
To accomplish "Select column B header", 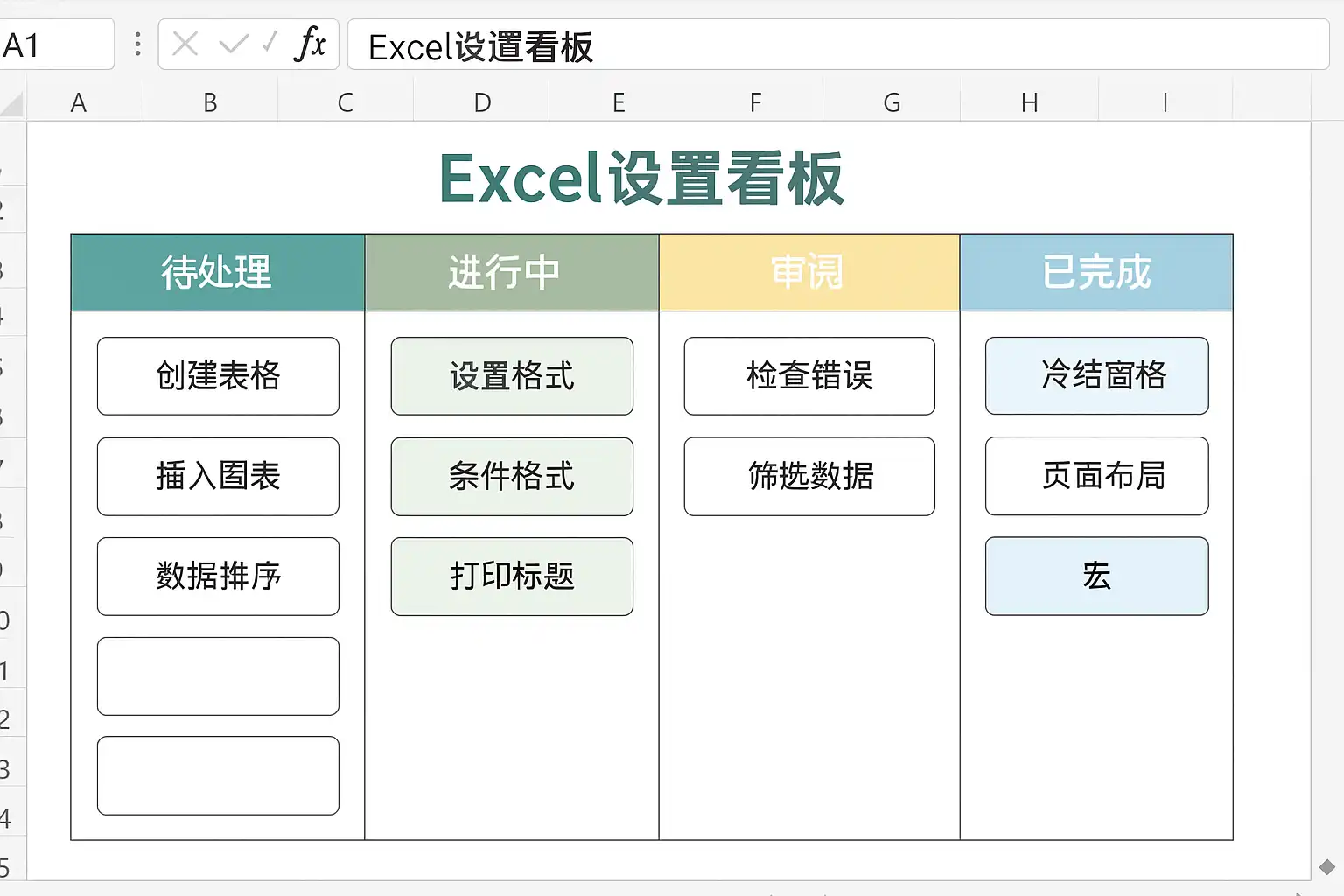I will coord(210,103).
